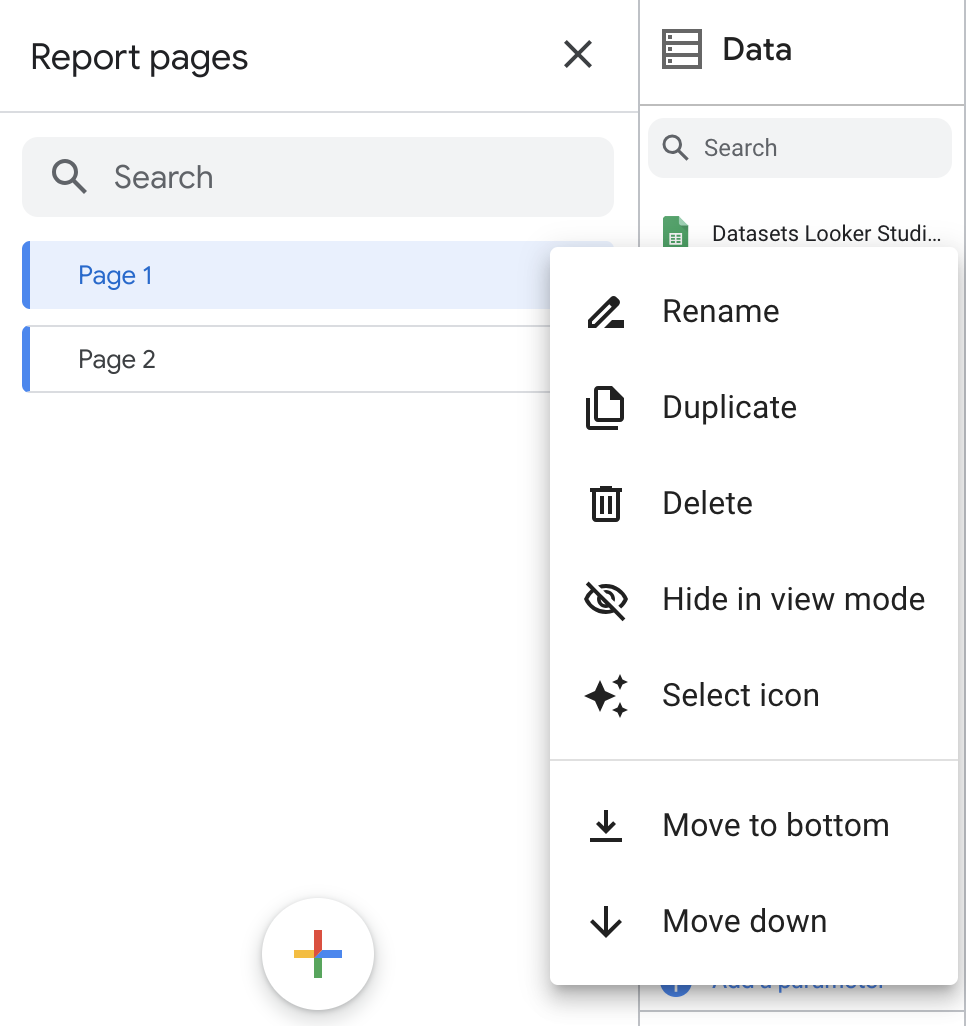Click the Move down arrow icon

point(606,921)
